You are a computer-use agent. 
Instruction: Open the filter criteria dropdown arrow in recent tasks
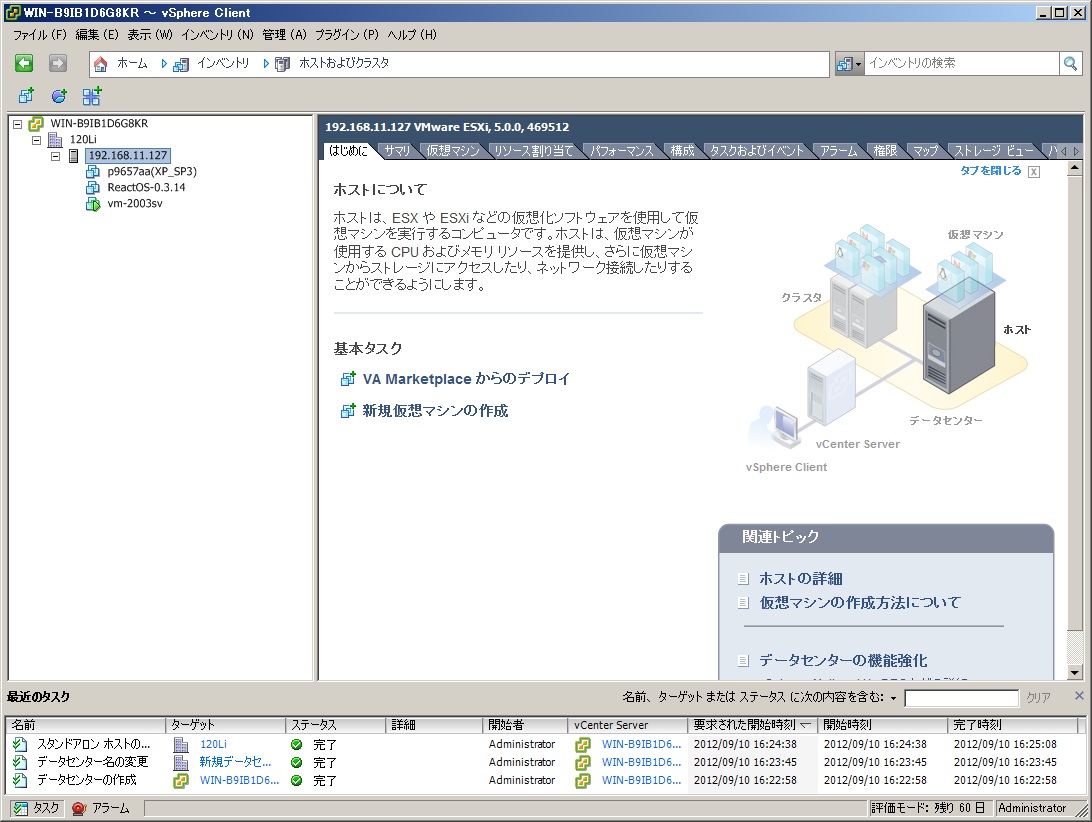pyautogui.click(x=894, y=698)
